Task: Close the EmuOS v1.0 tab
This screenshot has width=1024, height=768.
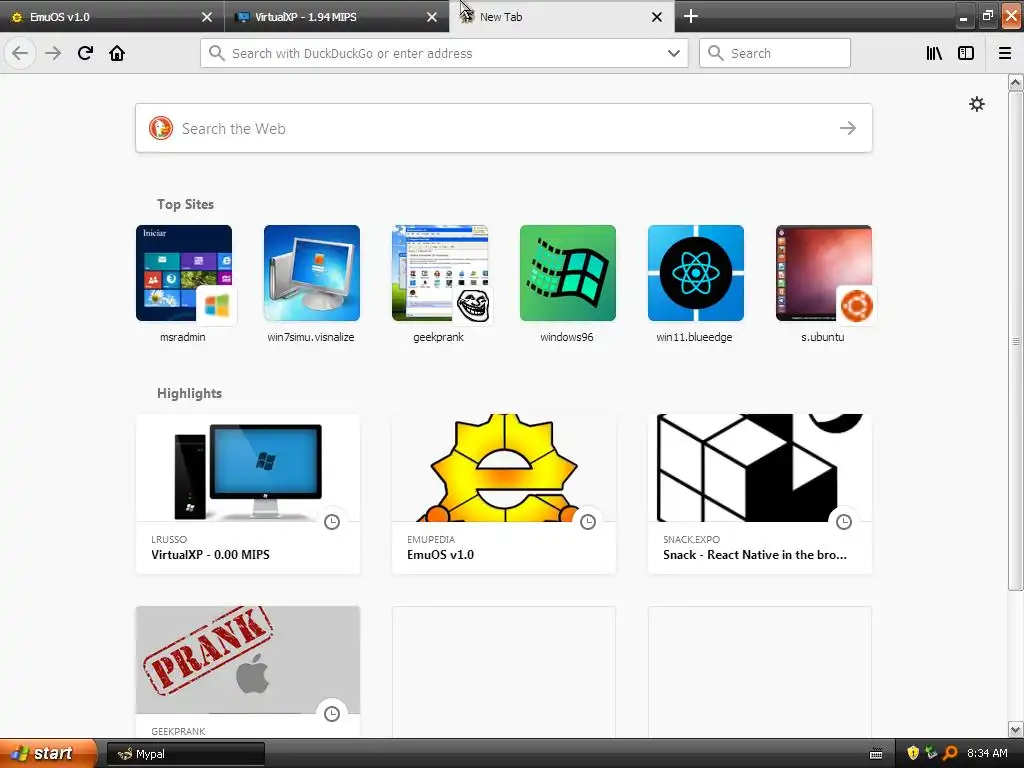Action: coord(206,17)
